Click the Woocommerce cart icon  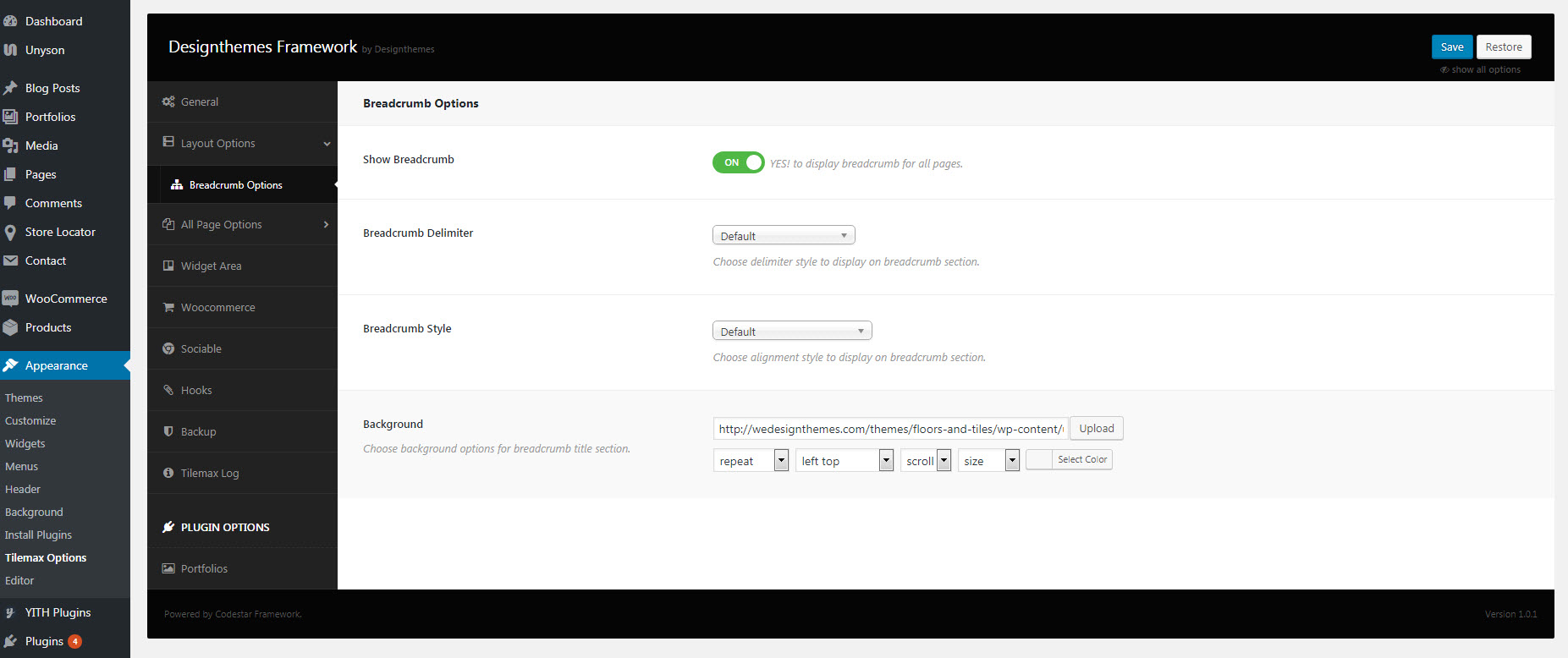[168, 307]
